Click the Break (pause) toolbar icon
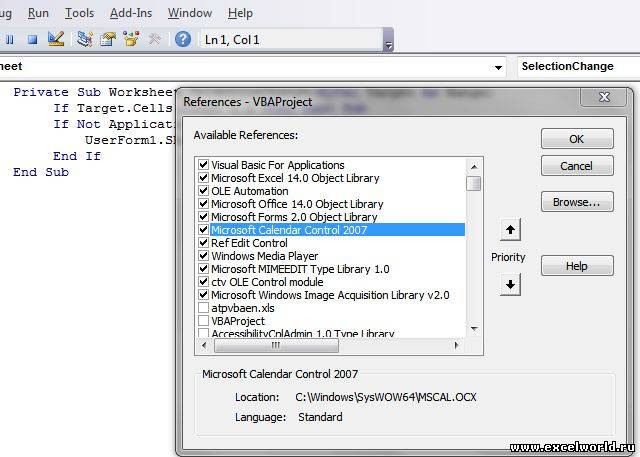Viewport: 640px width, 457px height. (x=10, y=40)
